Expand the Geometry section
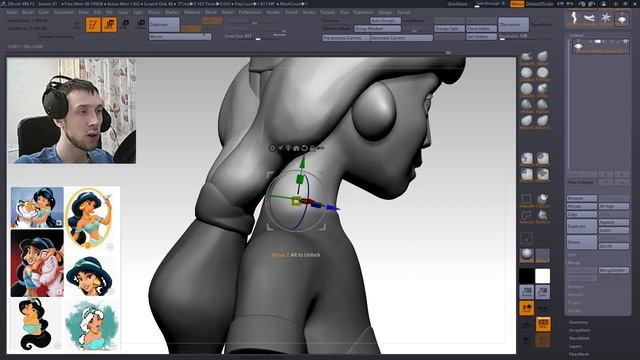The width and height of the screenshot is (640, 360). click(579, 322)
